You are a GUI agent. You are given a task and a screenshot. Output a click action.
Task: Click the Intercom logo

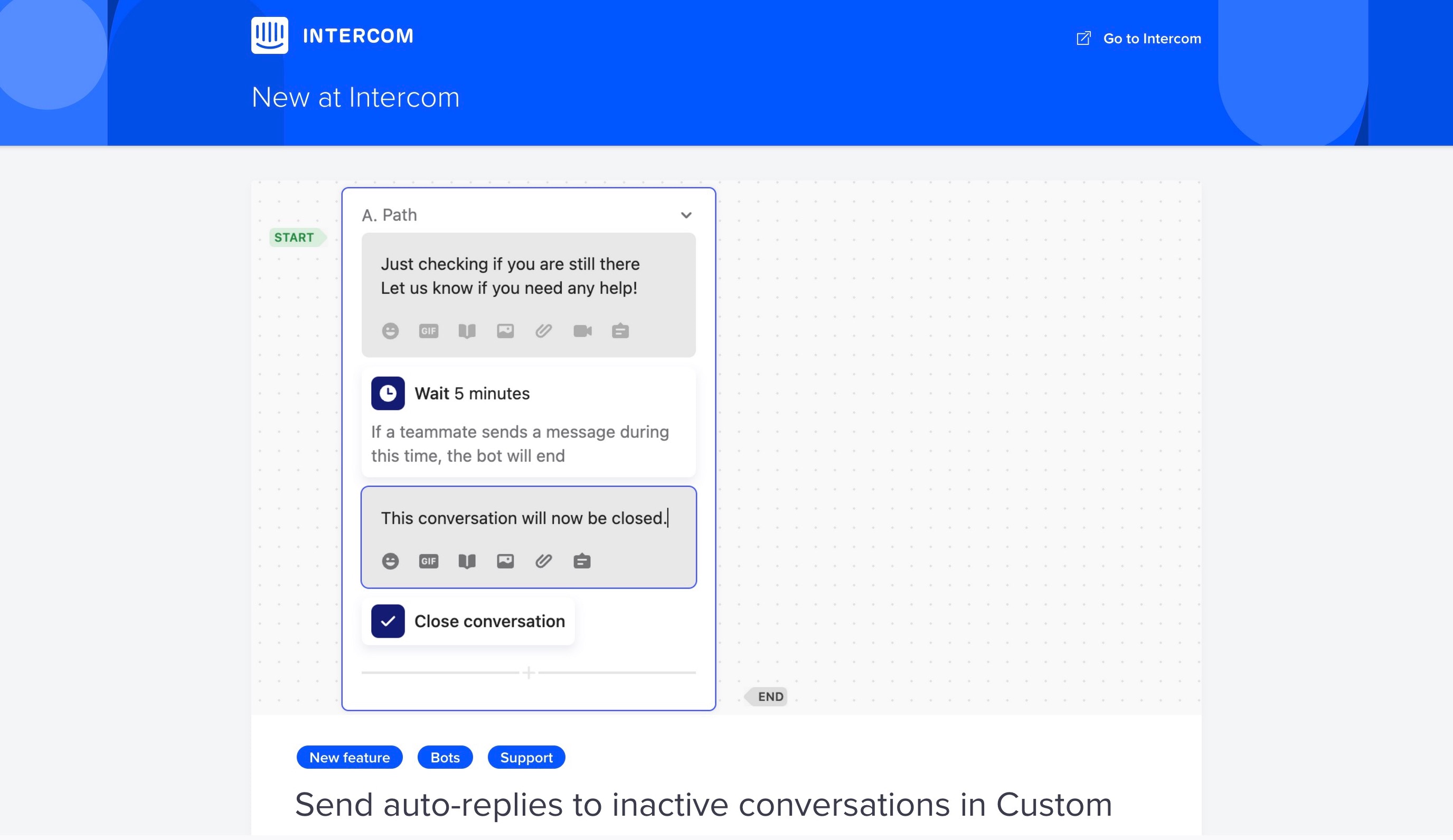tap(270, 35)
